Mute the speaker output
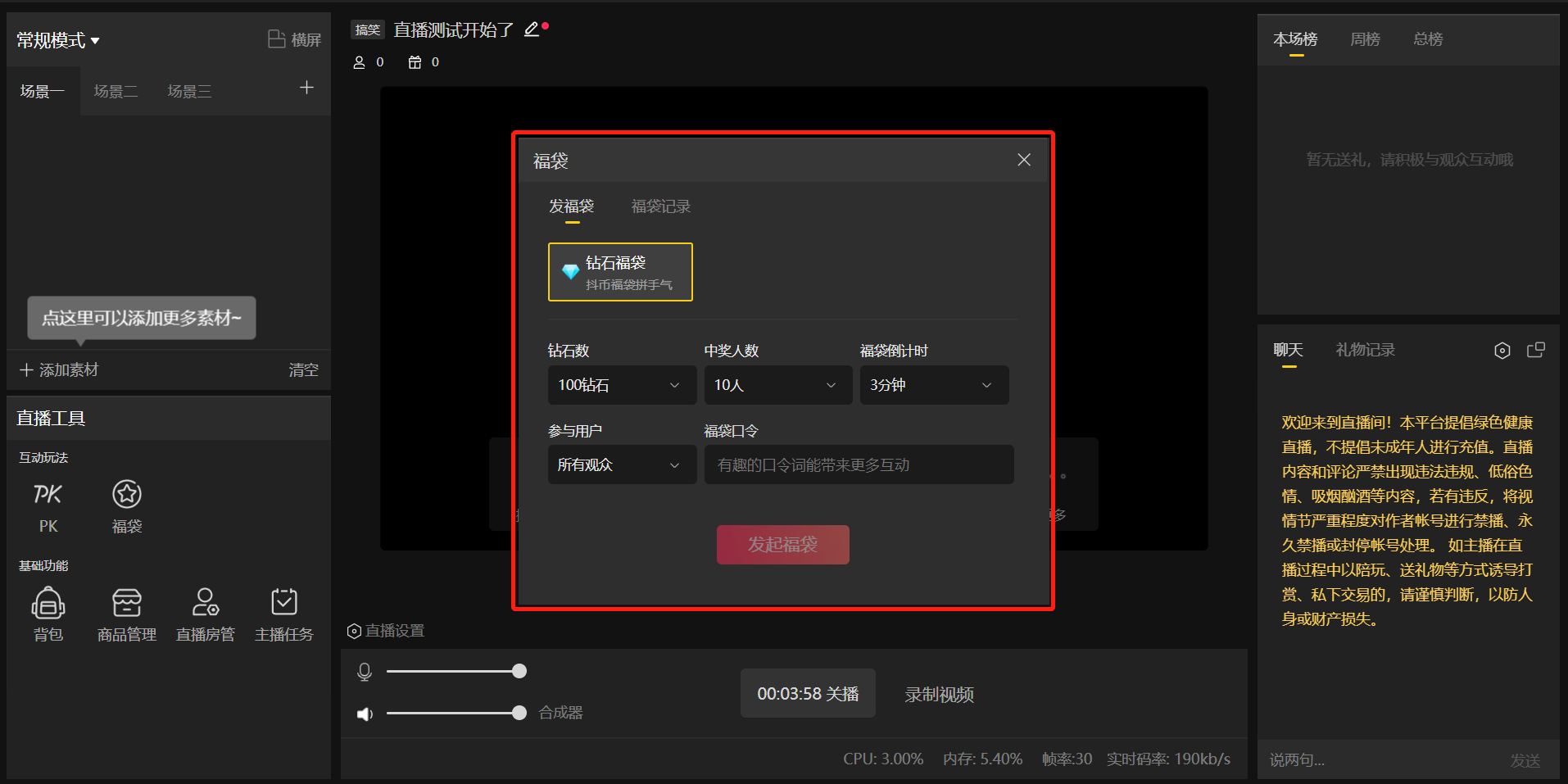This screenshot has width=1568, height=784. pyautogui.click(x=365, y=713)
